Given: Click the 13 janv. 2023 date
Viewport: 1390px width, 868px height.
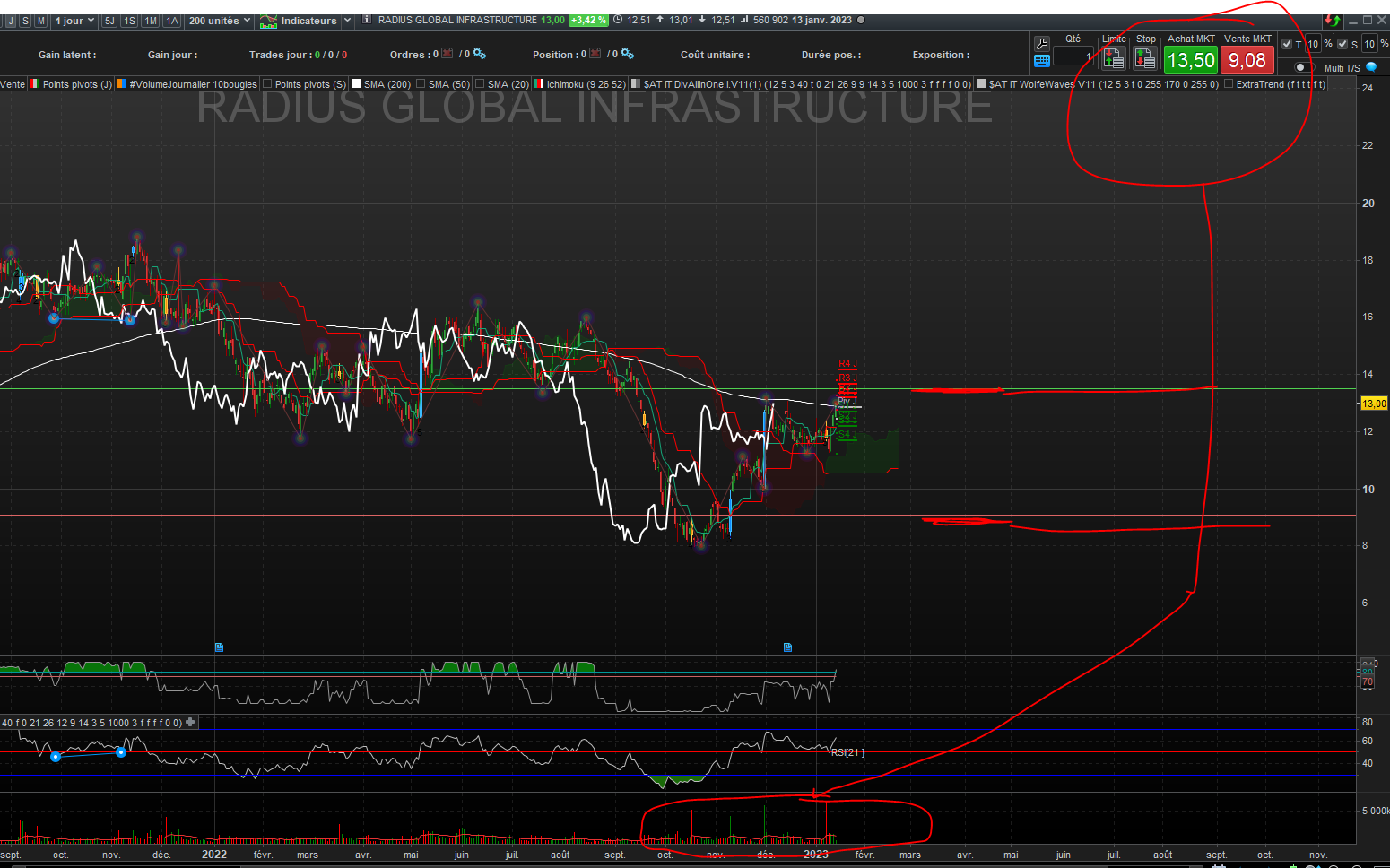Looking at the screenshot, I should click(821, 20).
